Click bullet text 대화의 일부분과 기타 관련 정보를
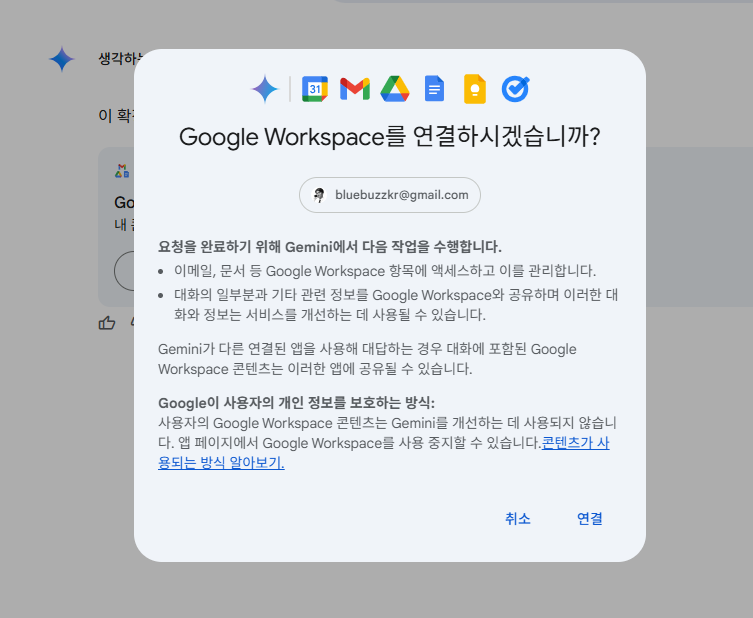This screenshot has height=618, width=753. [x=396, y=305]
